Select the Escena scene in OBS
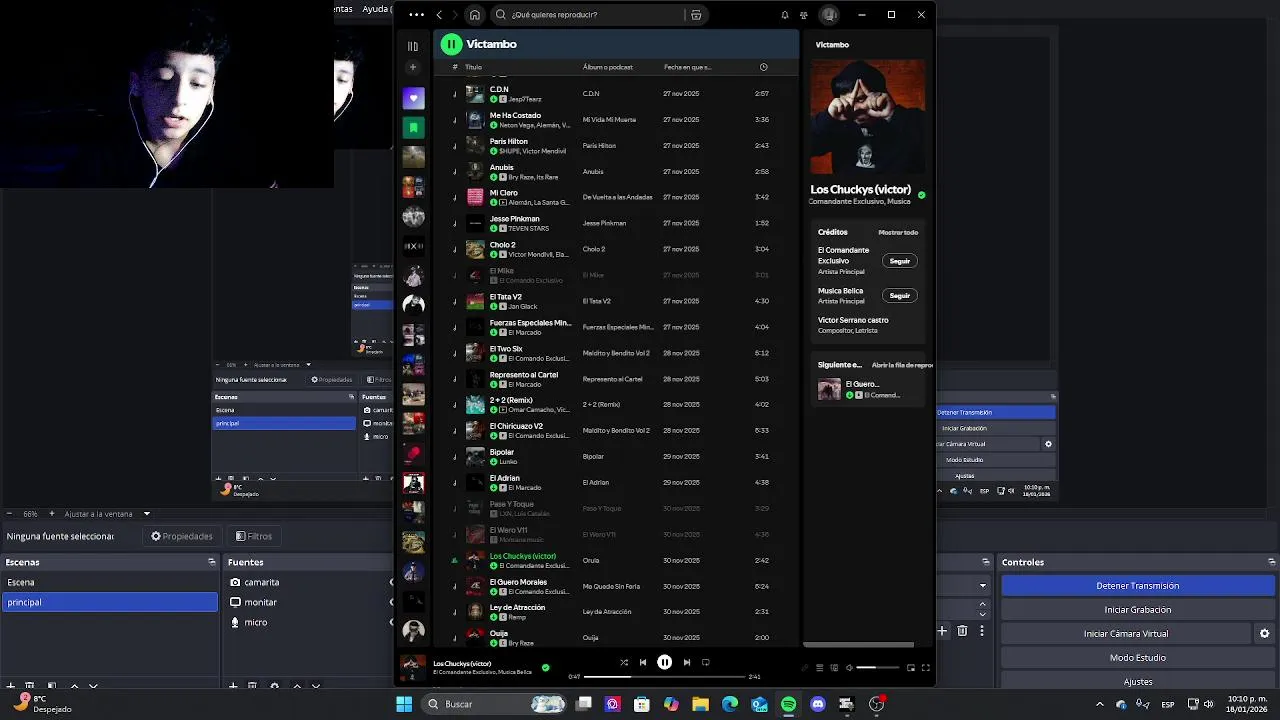 pos(110,582)
